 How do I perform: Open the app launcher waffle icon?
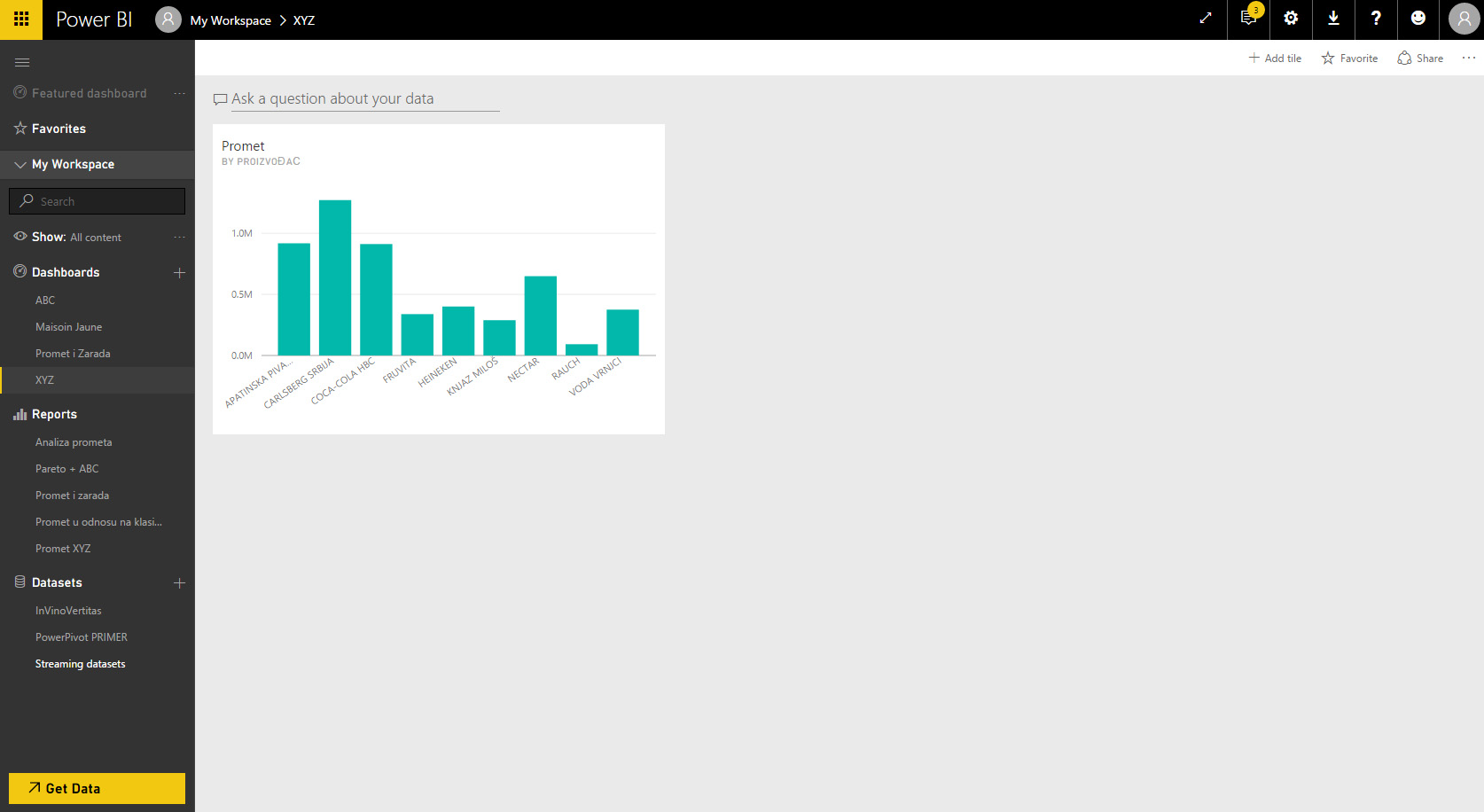click(x=21, y=20)
